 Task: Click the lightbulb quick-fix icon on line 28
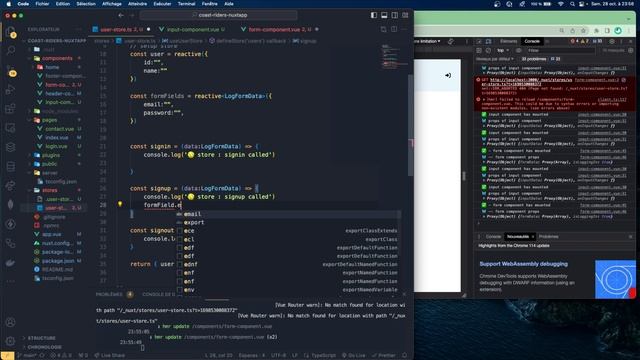pos(120,204)
